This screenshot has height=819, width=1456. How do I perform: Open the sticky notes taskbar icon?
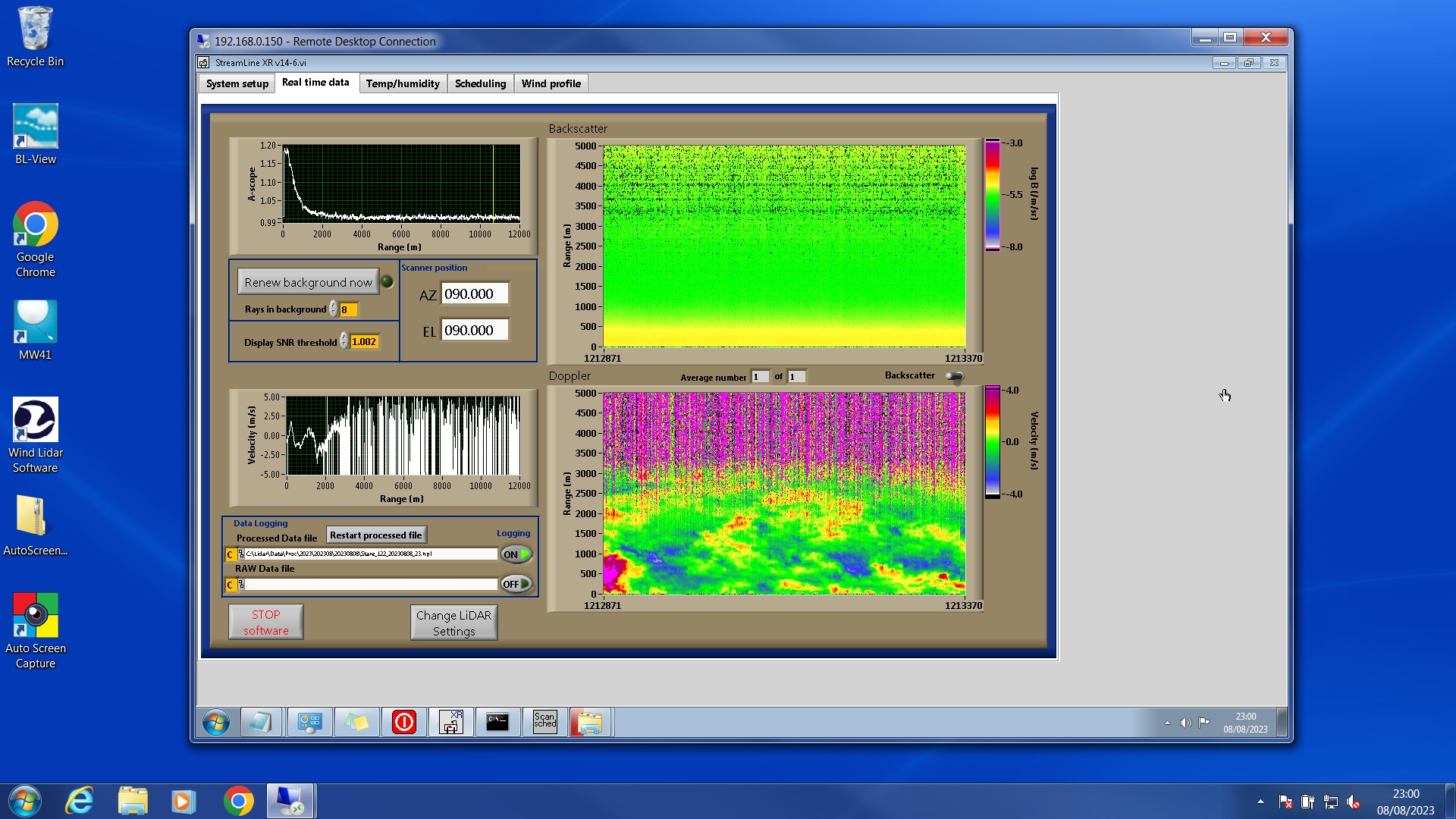[x=356, y=721]
